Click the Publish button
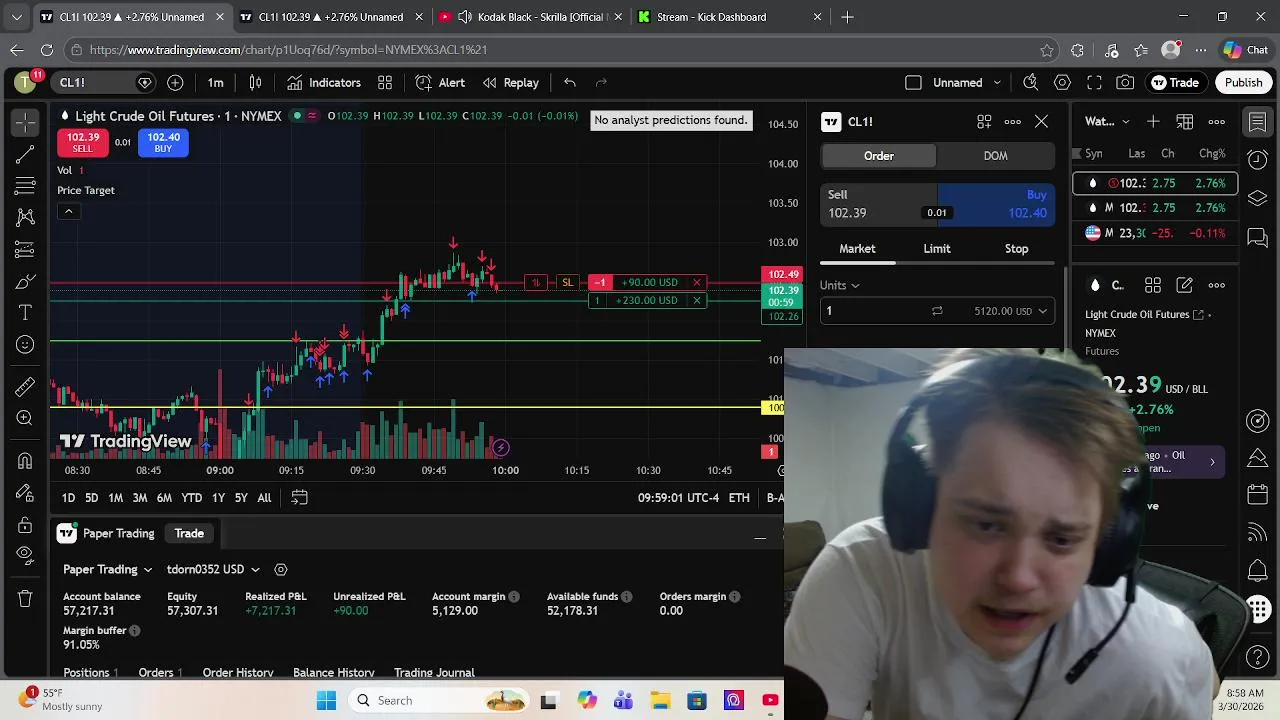 click(1244, 83)
